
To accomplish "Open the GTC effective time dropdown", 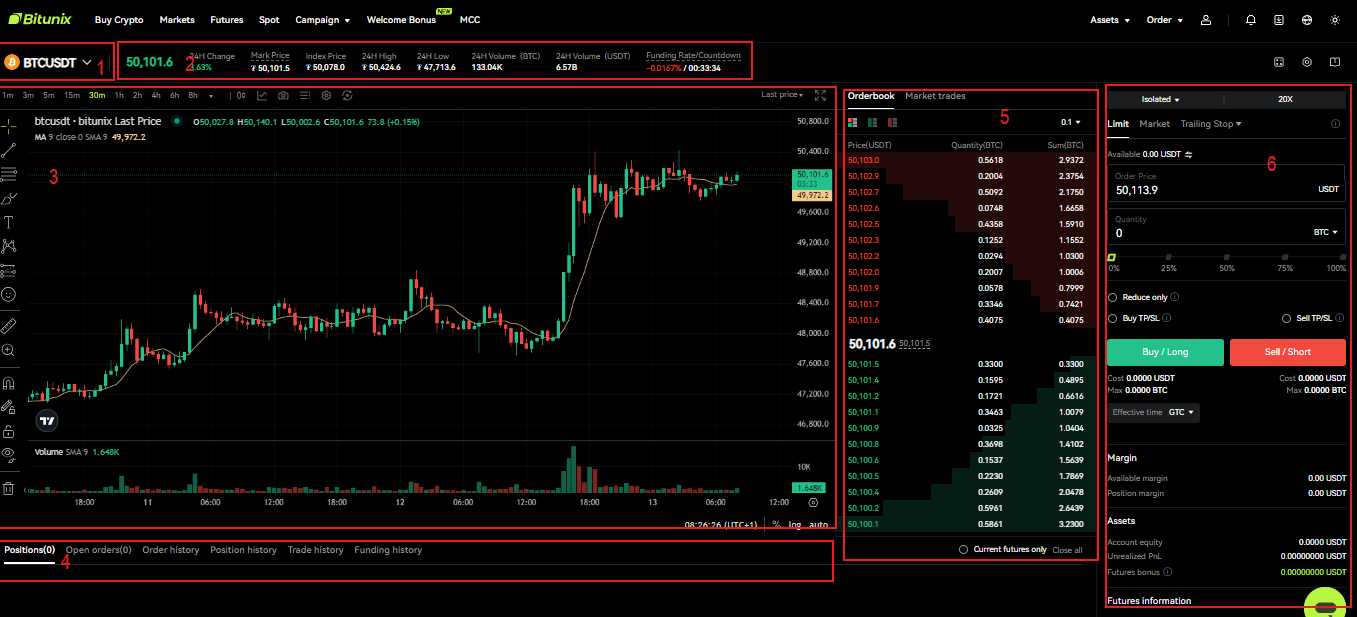I will pos(1182,412).
